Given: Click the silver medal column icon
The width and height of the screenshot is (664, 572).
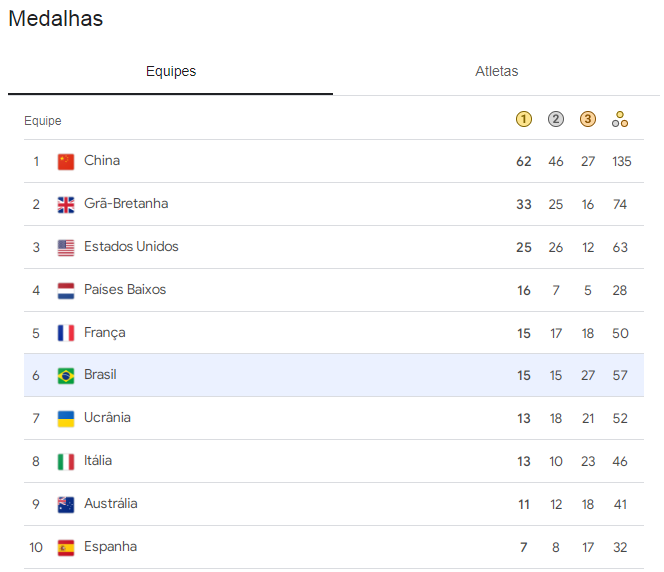Looking at the screenshot, I should tap(556, 119).
